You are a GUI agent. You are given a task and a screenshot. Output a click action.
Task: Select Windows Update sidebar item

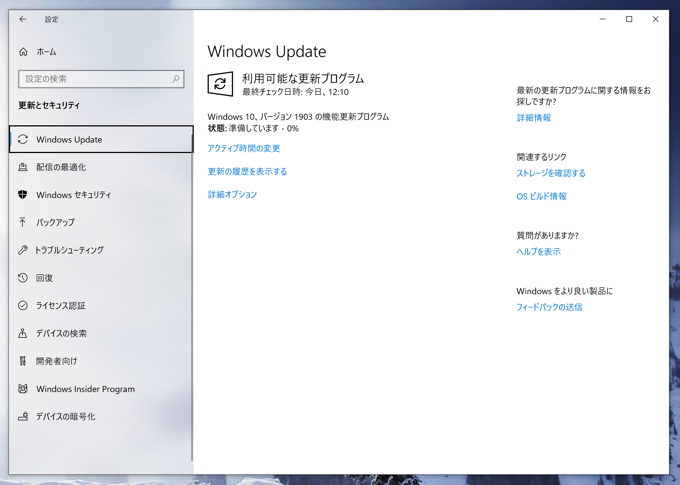pyautogui.click(x=101, y=139)
